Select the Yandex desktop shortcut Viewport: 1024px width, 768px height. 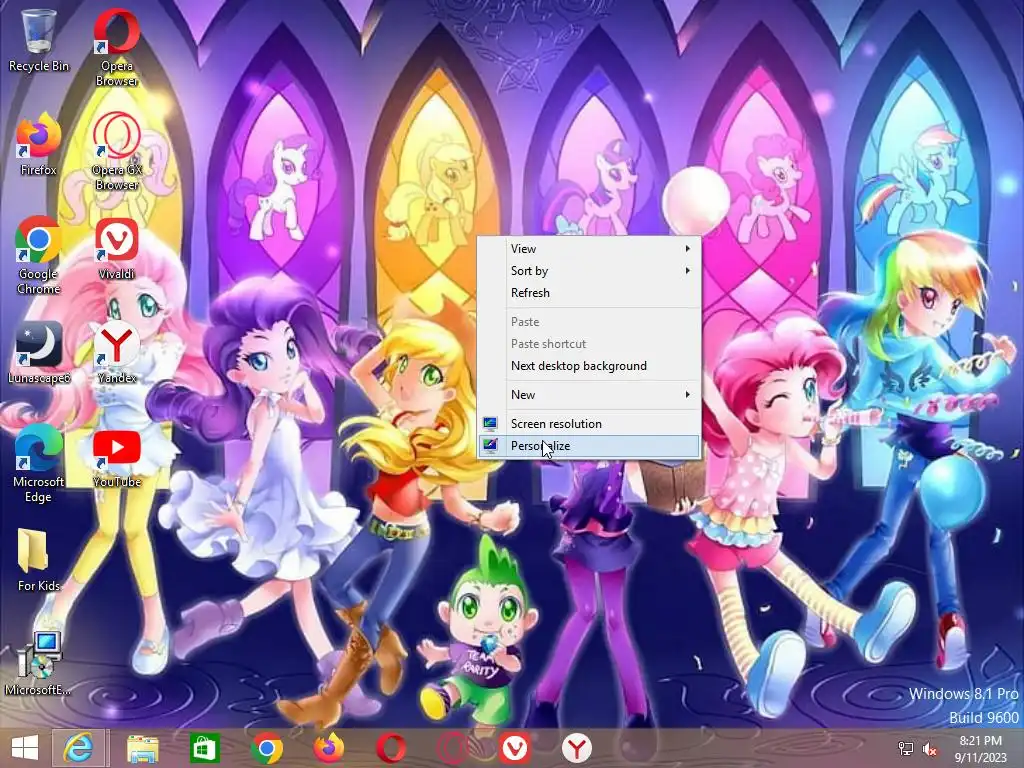tap(116, 352)
